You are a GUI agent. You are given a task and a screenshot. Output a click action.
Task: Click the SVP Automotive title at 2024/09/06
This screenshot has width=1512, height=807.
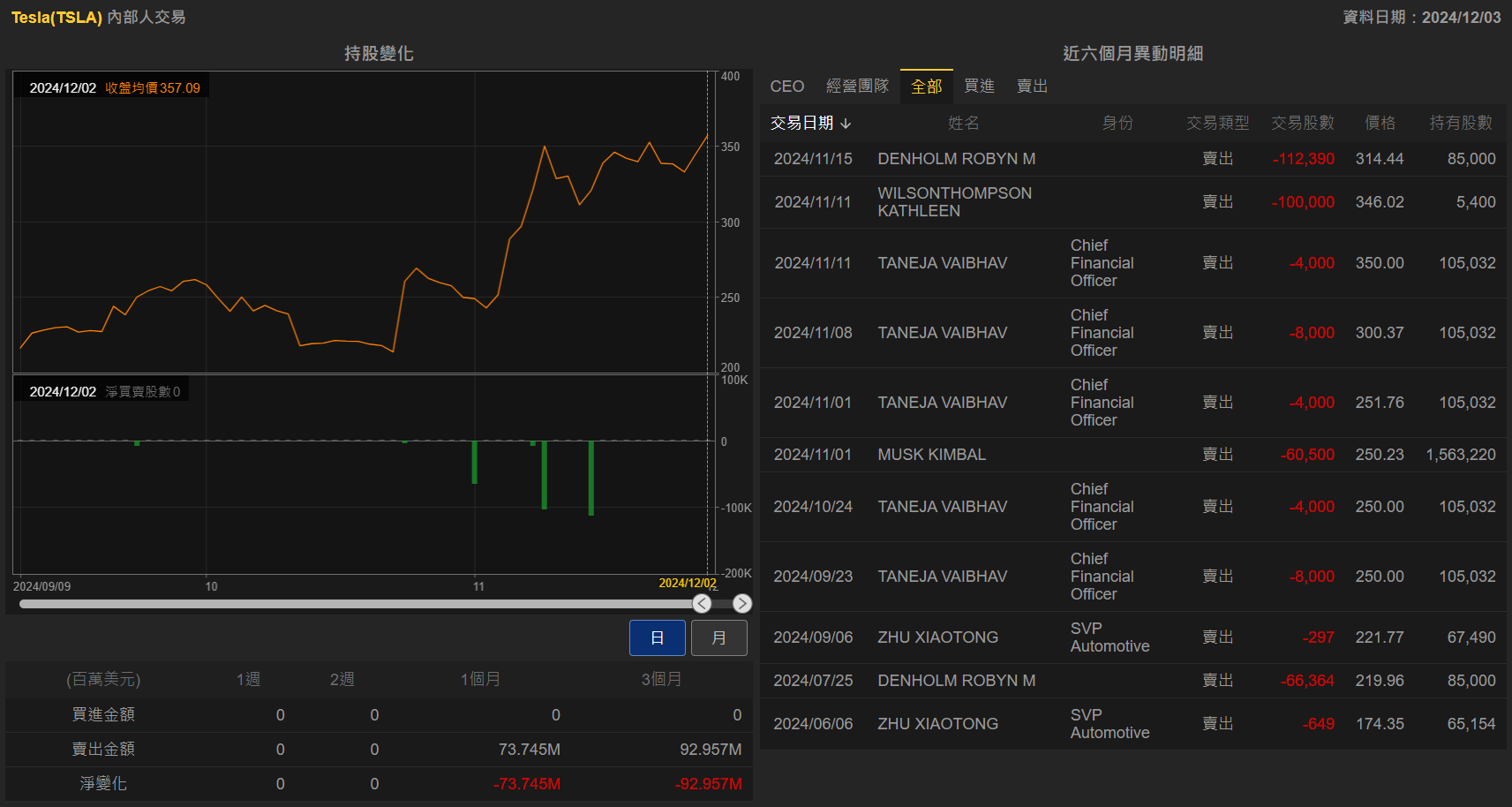(x=1110, y=637)
